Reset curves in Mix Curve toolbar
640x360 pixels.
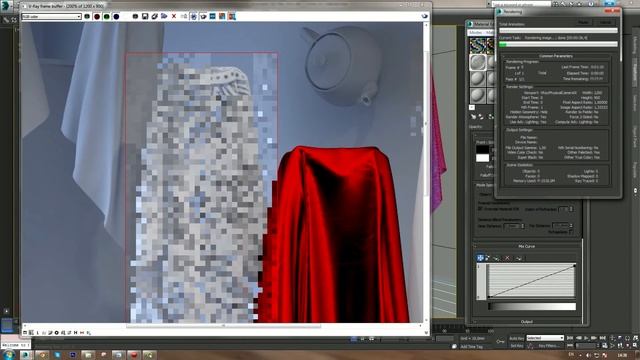(x=518, y=258)
